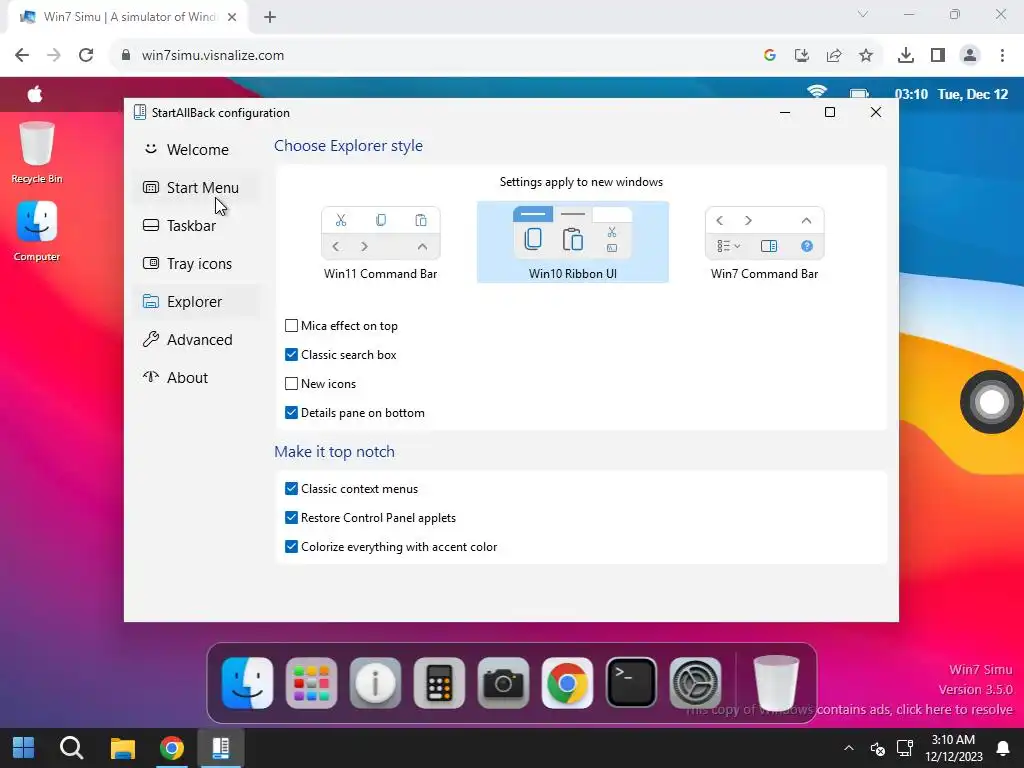Choose the Win11 Command Bar style
This screenshot has width=1024, height=768.
[381, 243]
